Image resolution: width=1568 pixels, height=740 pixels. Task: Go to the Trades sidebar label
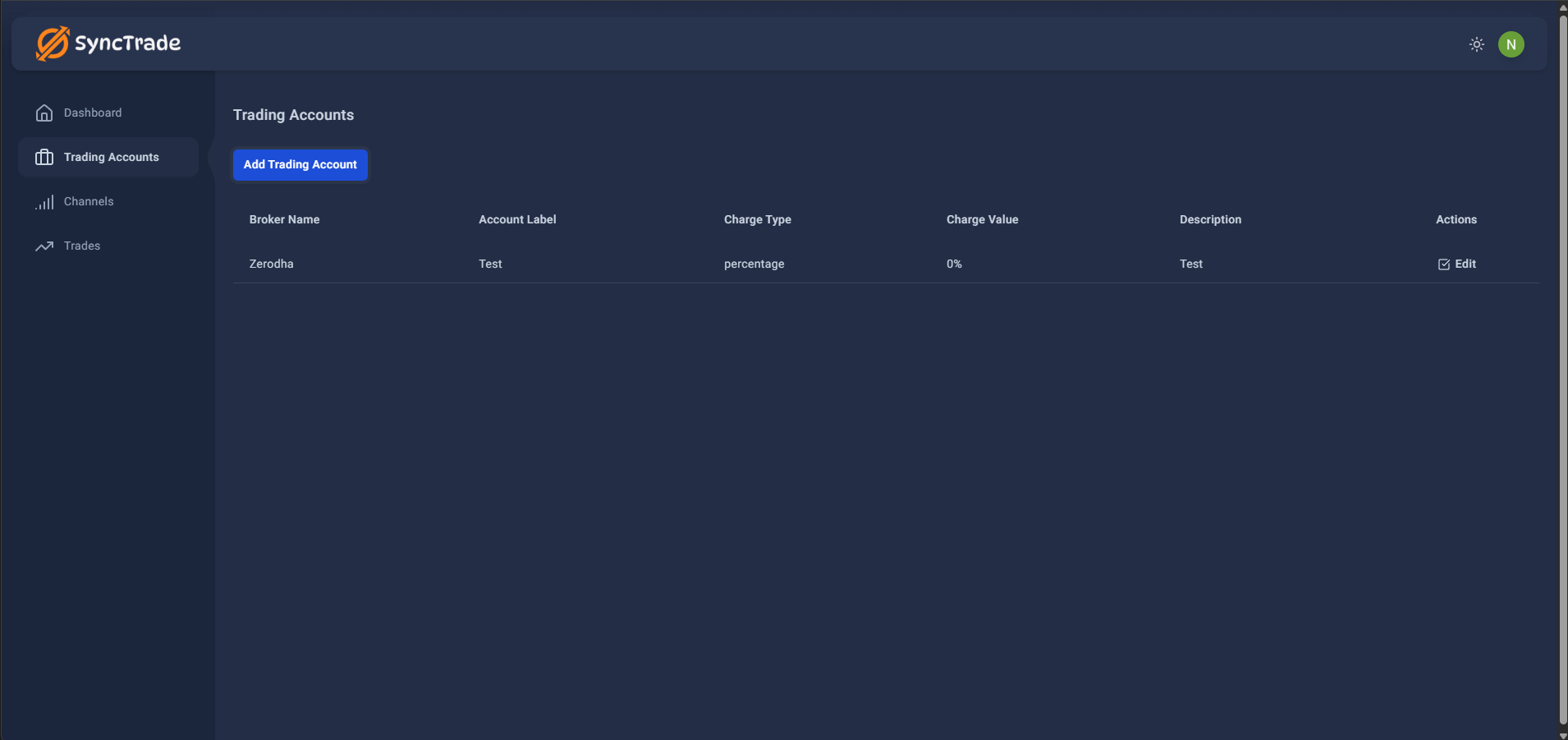pos(82,246)
